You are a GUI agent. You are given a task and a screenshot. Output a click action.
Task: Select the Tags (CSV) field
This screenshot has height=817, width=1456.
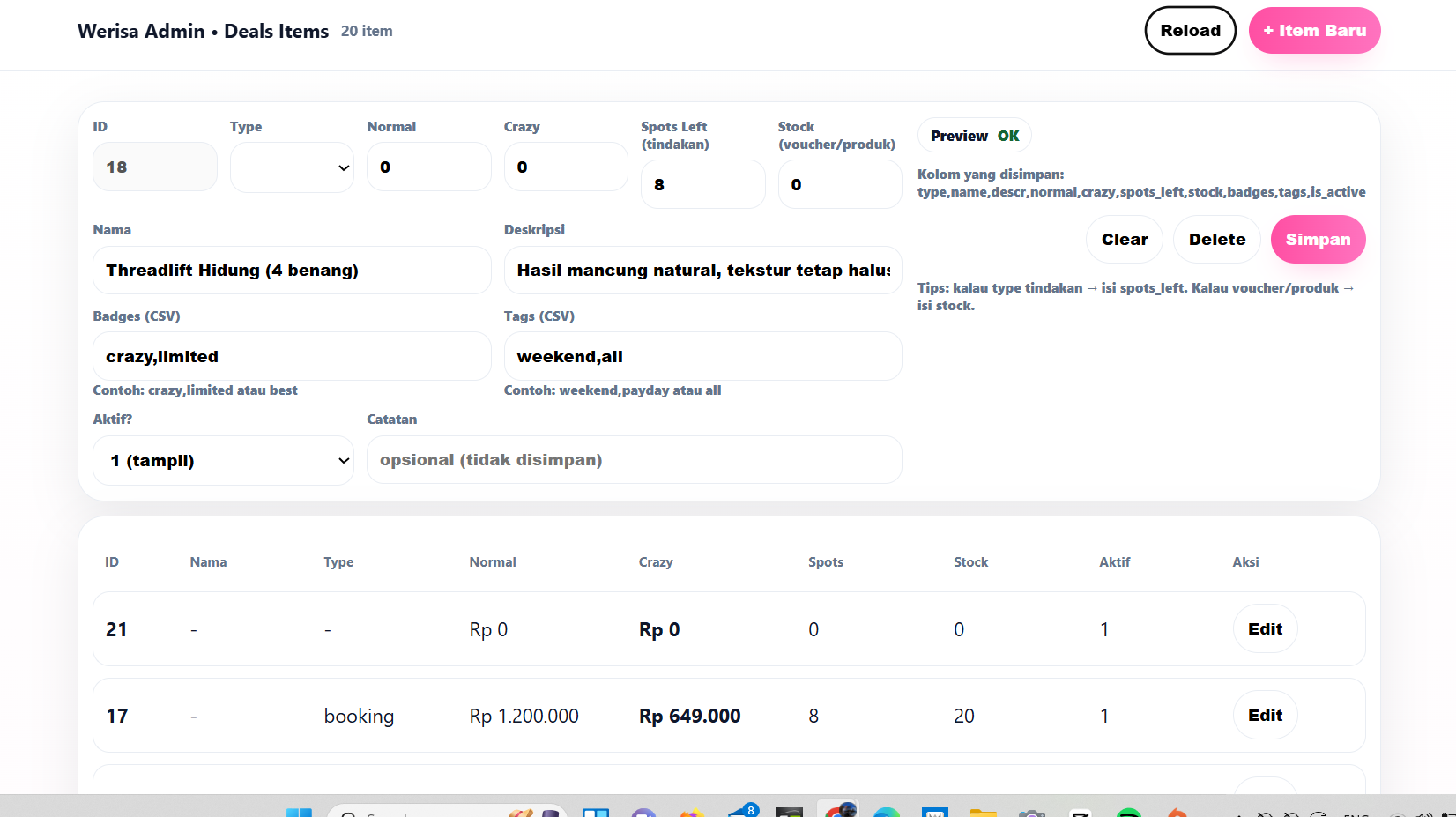702,357
